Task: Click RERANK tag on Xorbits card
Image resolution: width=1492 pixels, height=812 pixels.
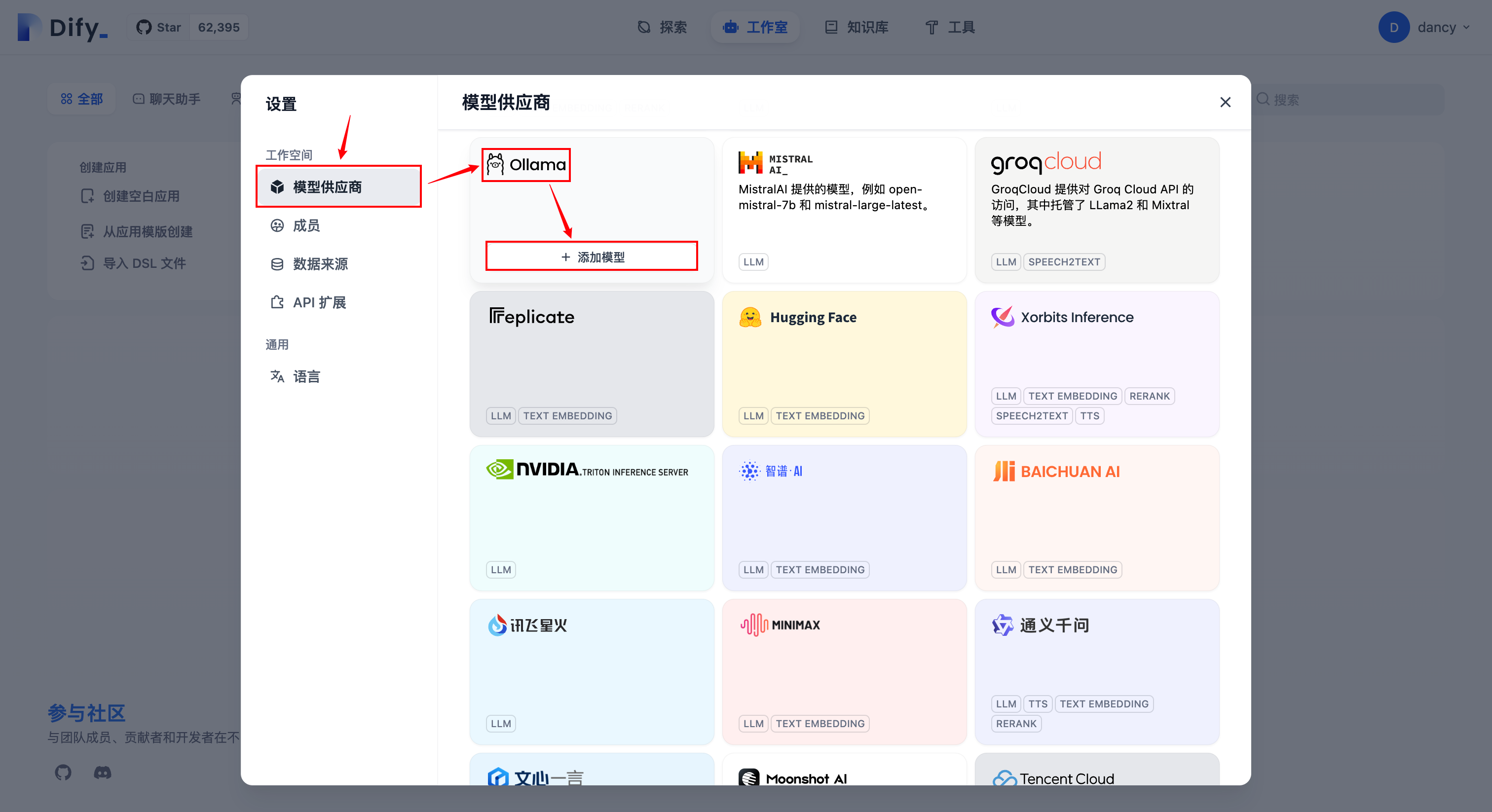Action: 1149,396
